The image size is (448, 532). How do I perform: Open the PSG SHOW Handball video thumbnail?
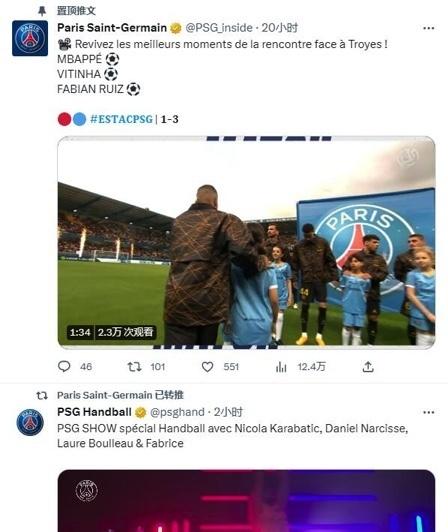(246, 501)
